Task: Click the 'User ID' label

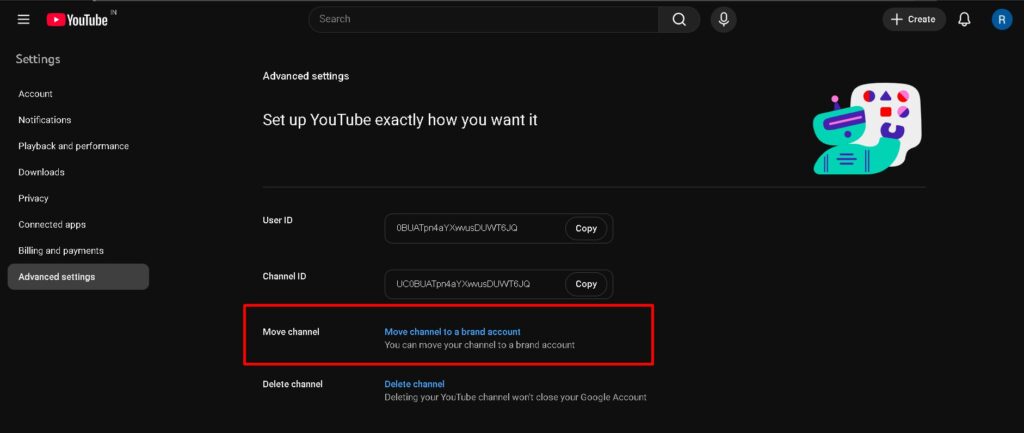Action: [x=278, y=220]
